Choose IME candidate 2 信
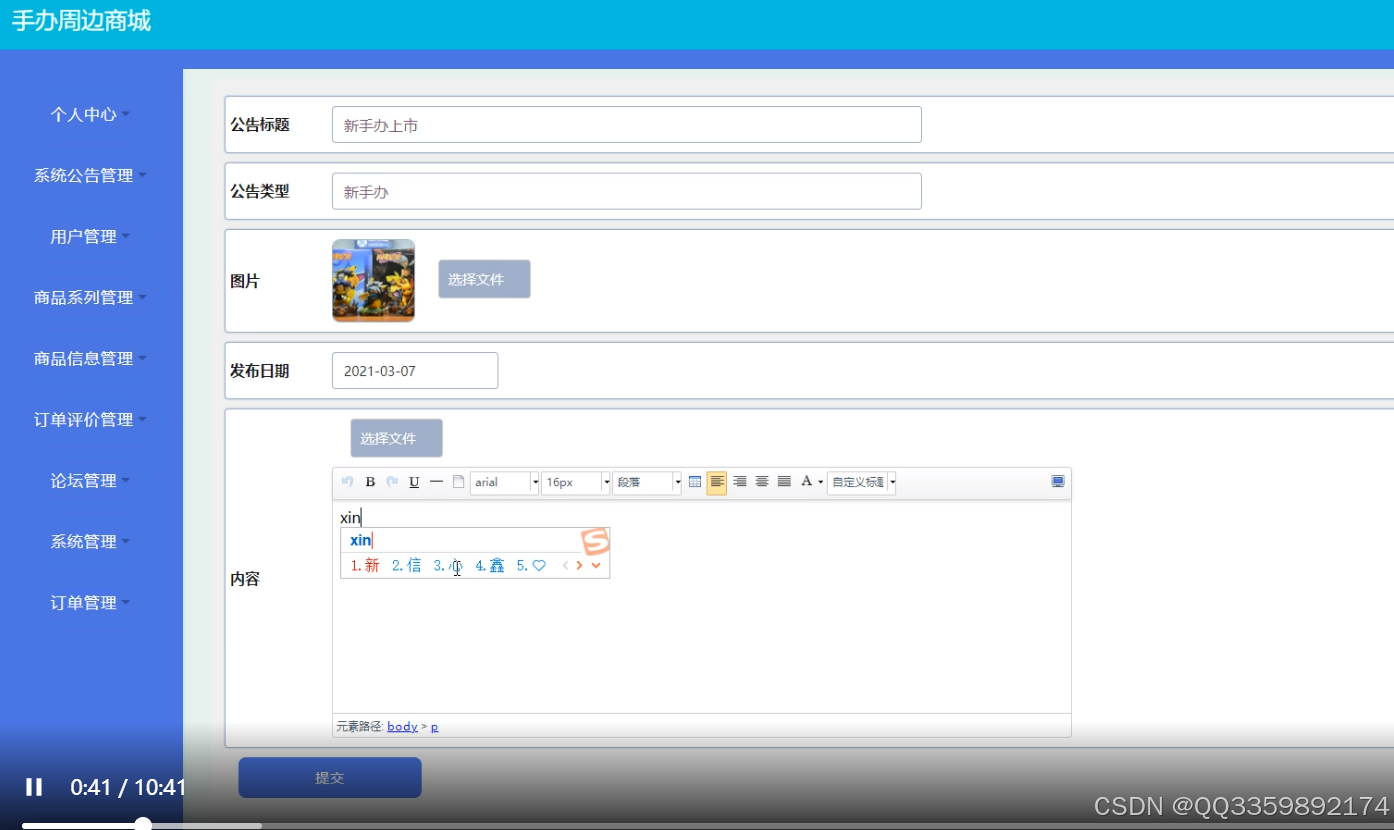This screenshot has width=1394, height=830. [406, 566]
